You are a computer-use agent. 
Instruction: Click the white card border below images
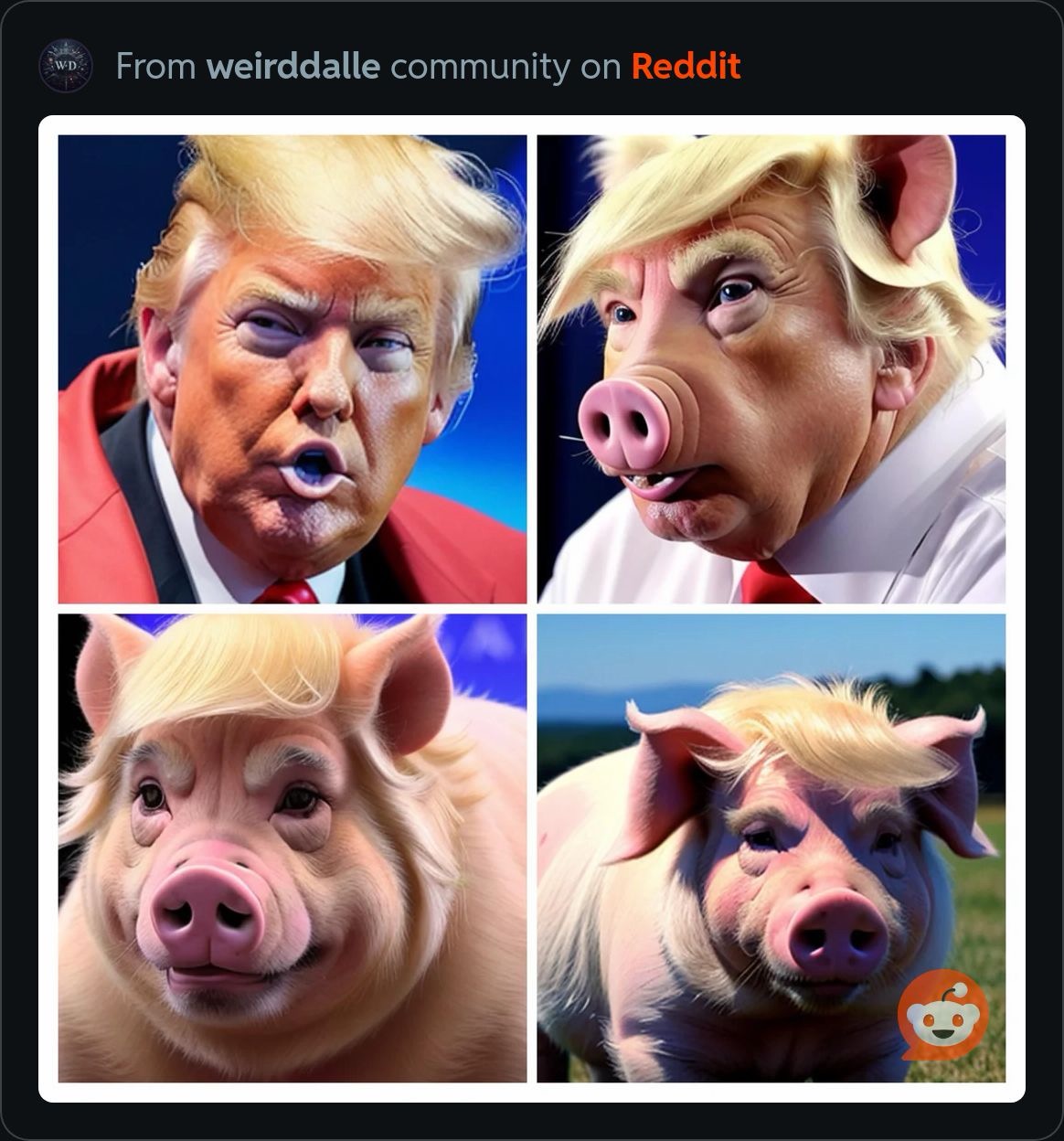coord(532,1093)
